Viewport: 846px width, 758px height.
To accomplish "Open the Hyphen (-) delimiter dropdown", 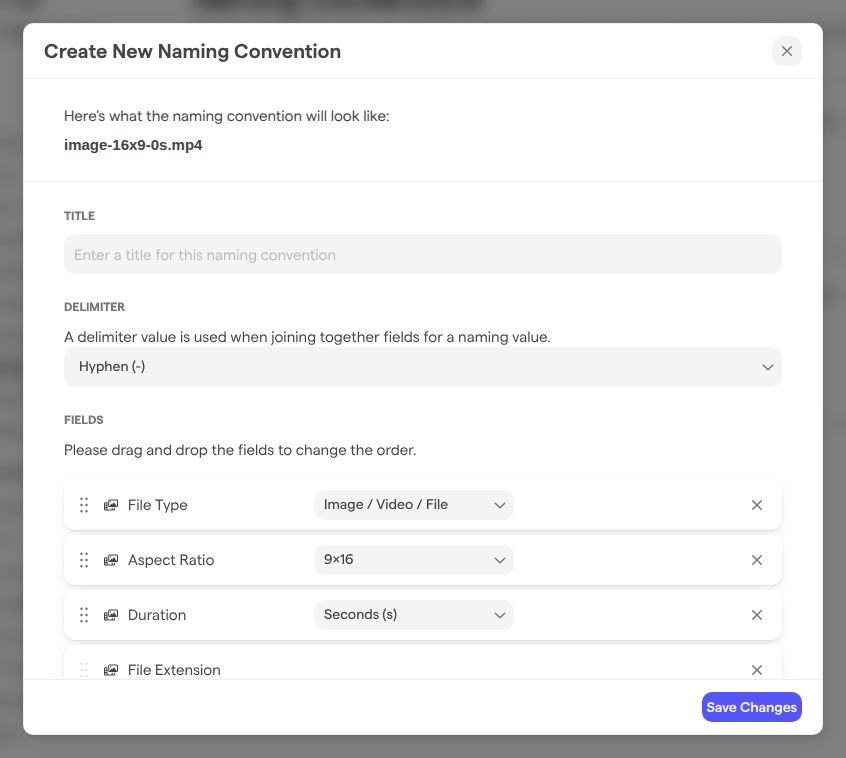I will (422, 367).
